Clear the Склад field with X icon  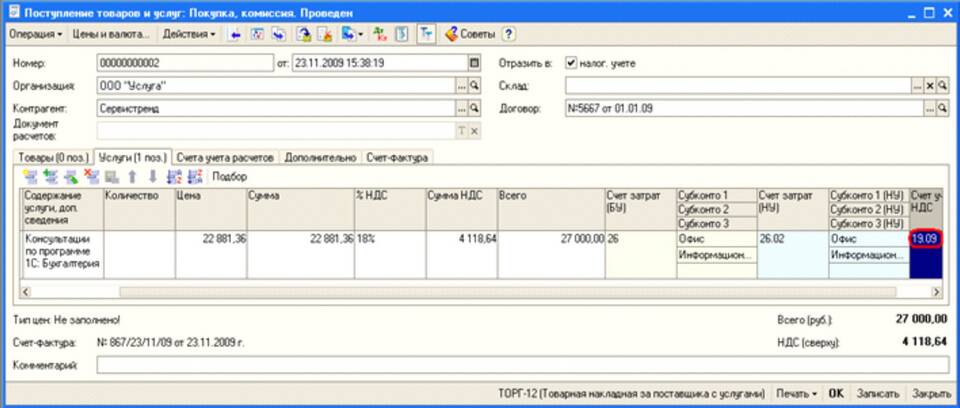tap(930, 86)
